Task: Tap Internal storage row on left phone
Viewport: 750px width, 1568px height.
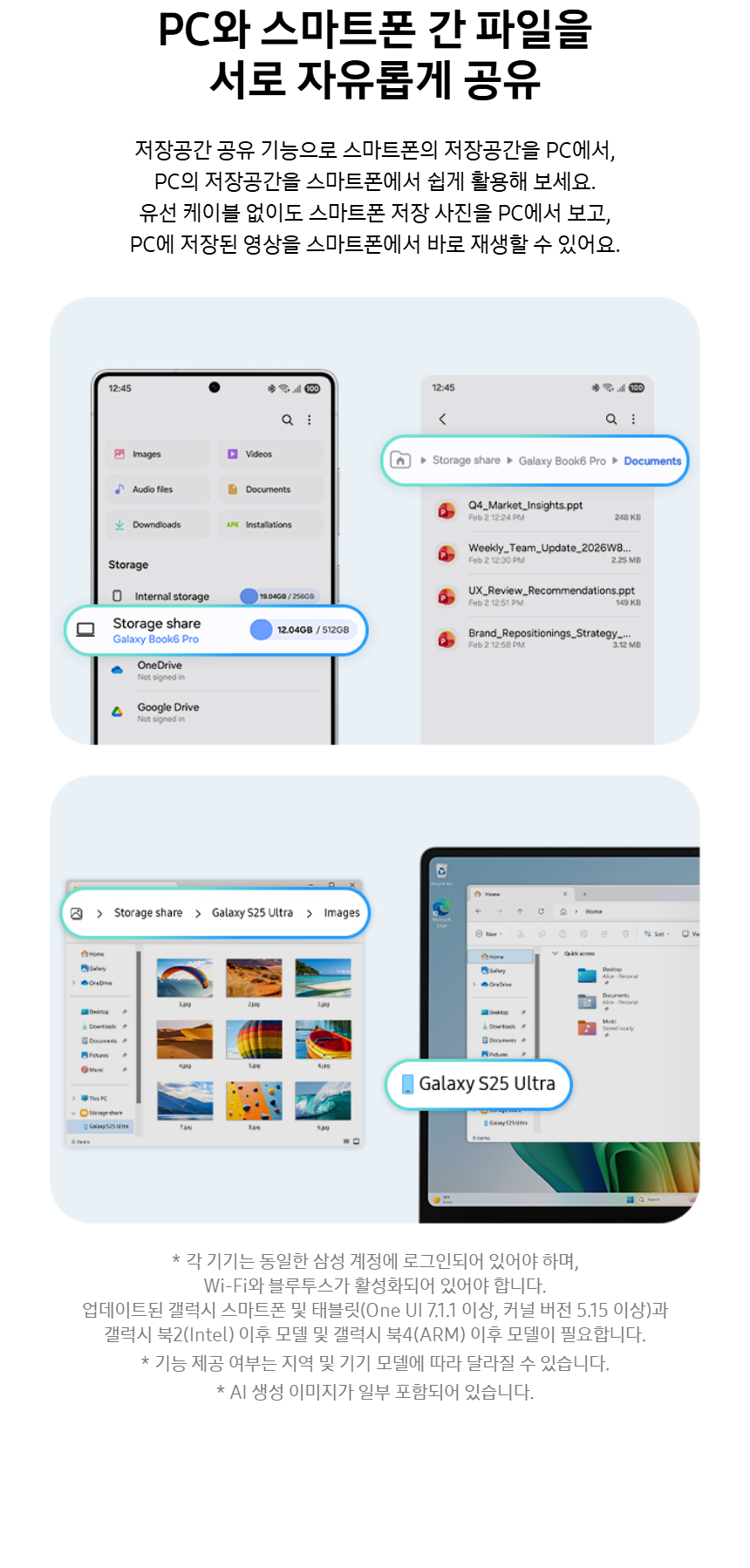Action: (215, 596)
